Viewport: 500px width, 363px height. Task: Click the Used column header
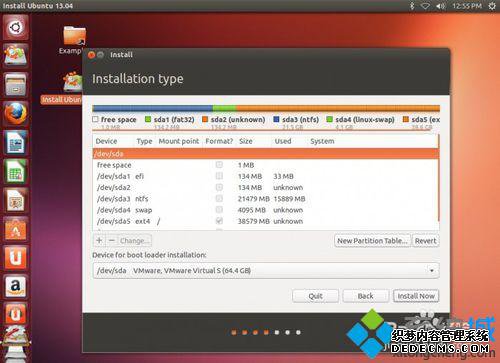pyautogui.click(x=283, y=141)
